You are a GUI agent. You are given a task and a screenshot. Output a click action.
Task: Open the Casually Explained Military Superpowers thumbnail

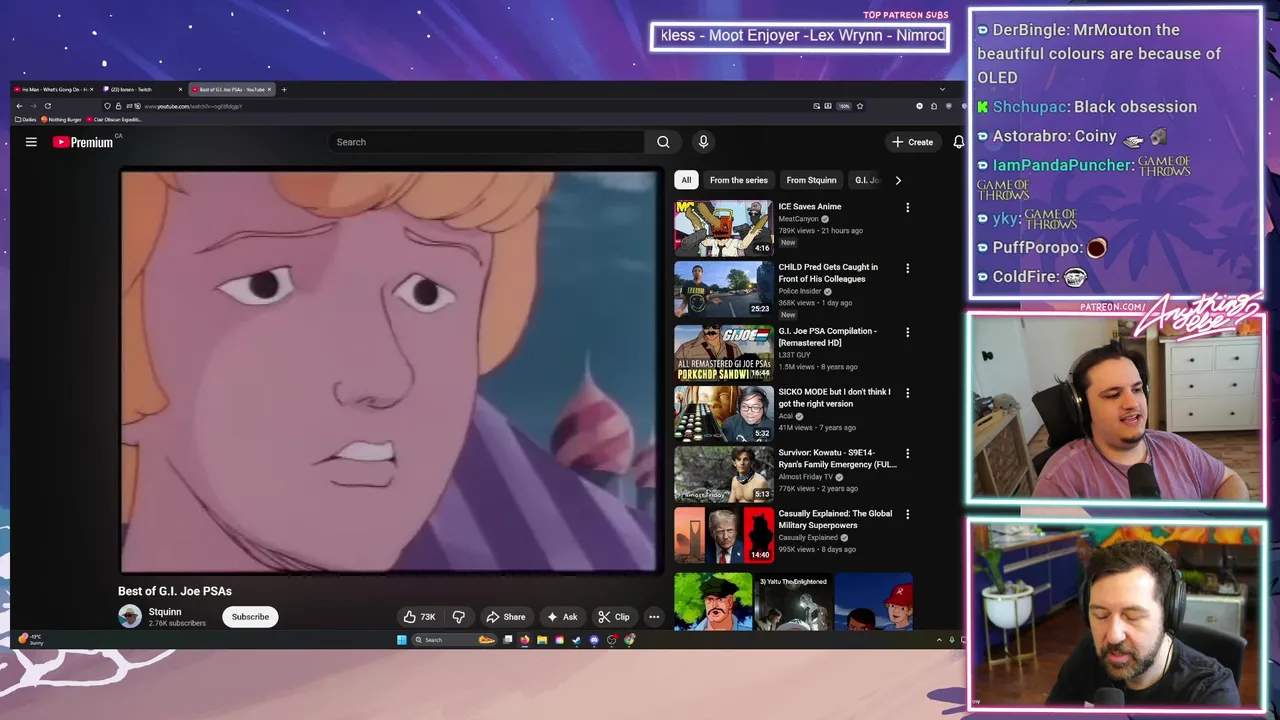[x=723, y=535]
